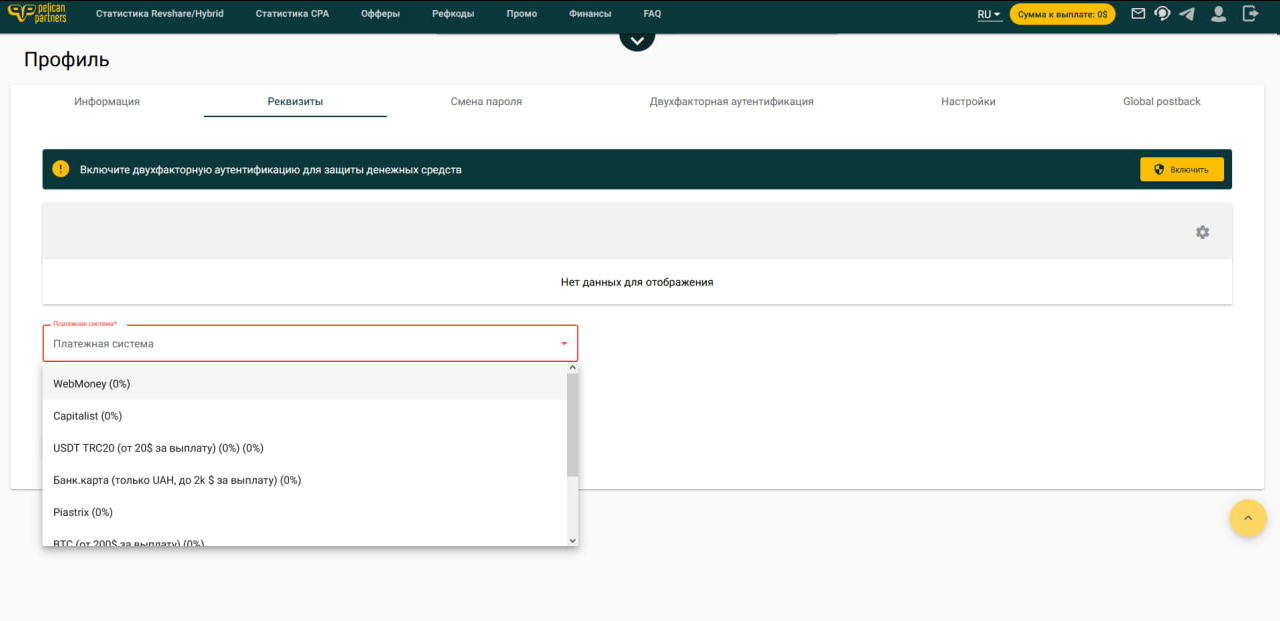This screenshot has width=1280, height=621.
Task: Expand the RU language selector
Action: point(988,14)
